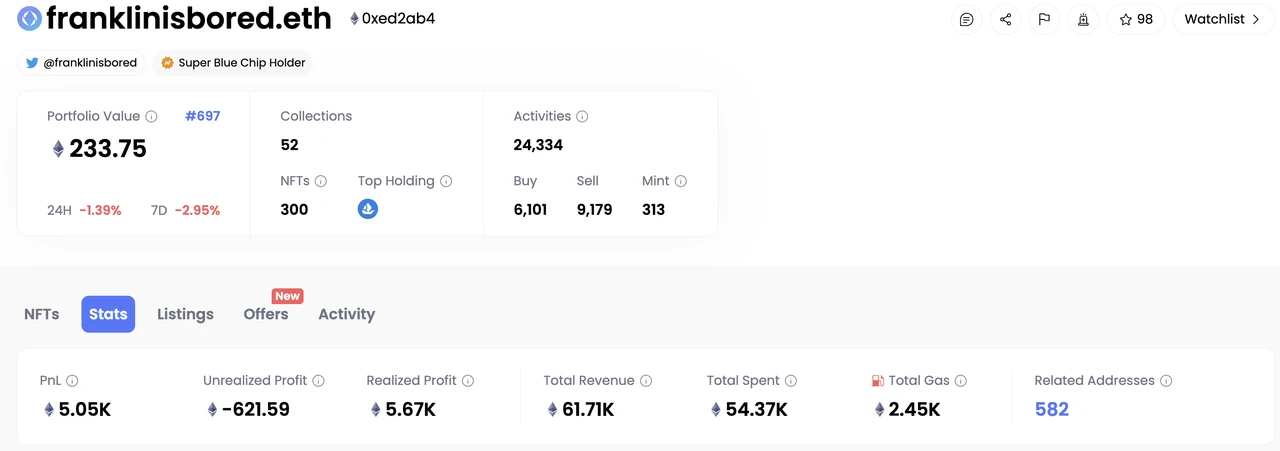1280x451 pixels.
Task: Click the ENS avatar beside franklinisbored.eth
Action: point(30,18)
